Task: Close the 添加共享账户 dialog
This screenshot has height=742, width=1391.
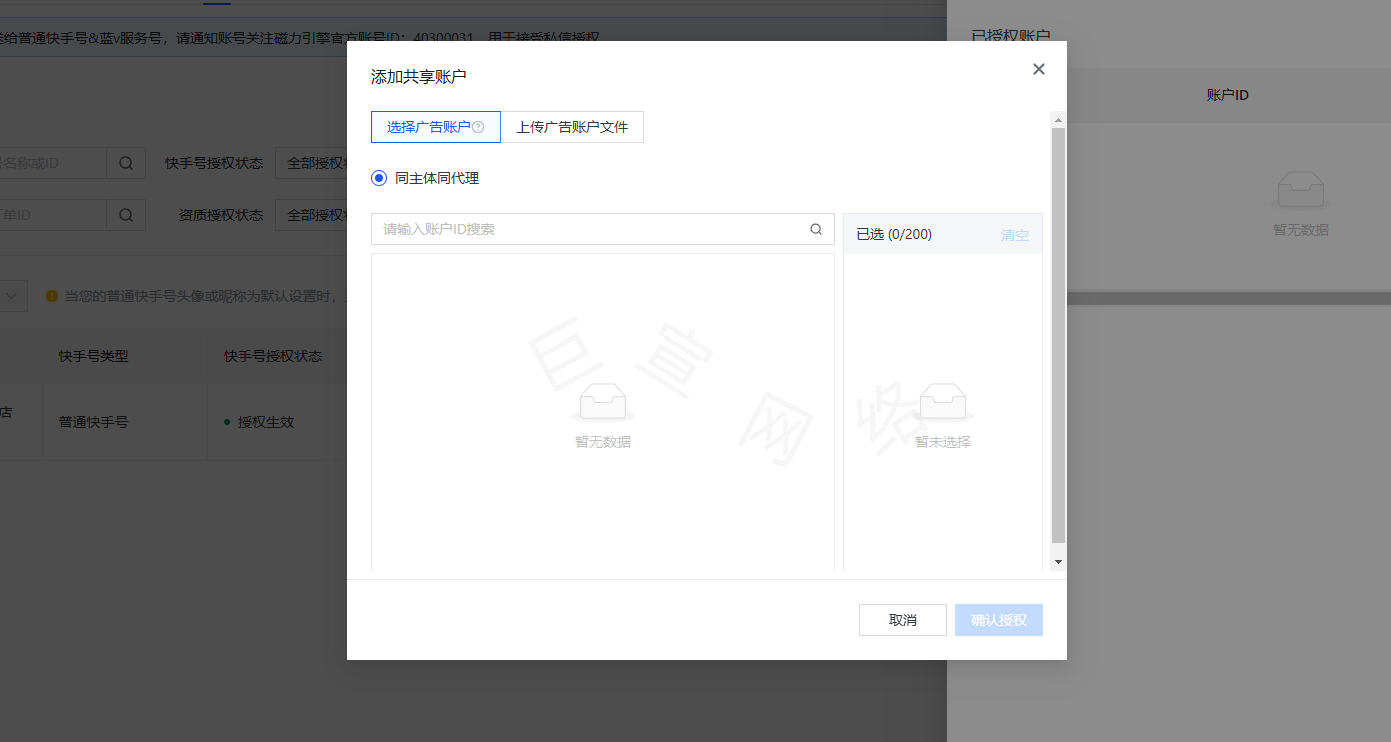Action: pyautogui.click(x=1038, y=69)
